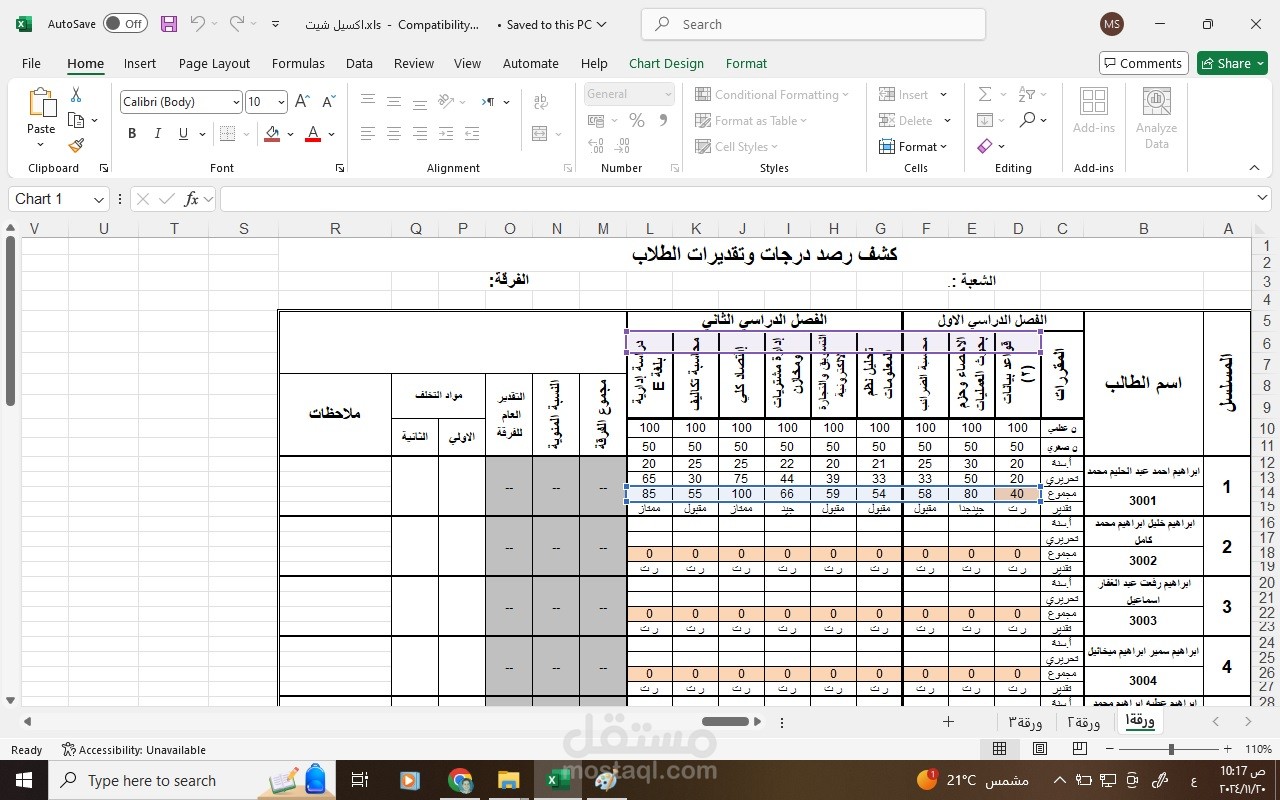Click the Format Painter brush icon
The image size is (1280, 800).
(76, 145)
